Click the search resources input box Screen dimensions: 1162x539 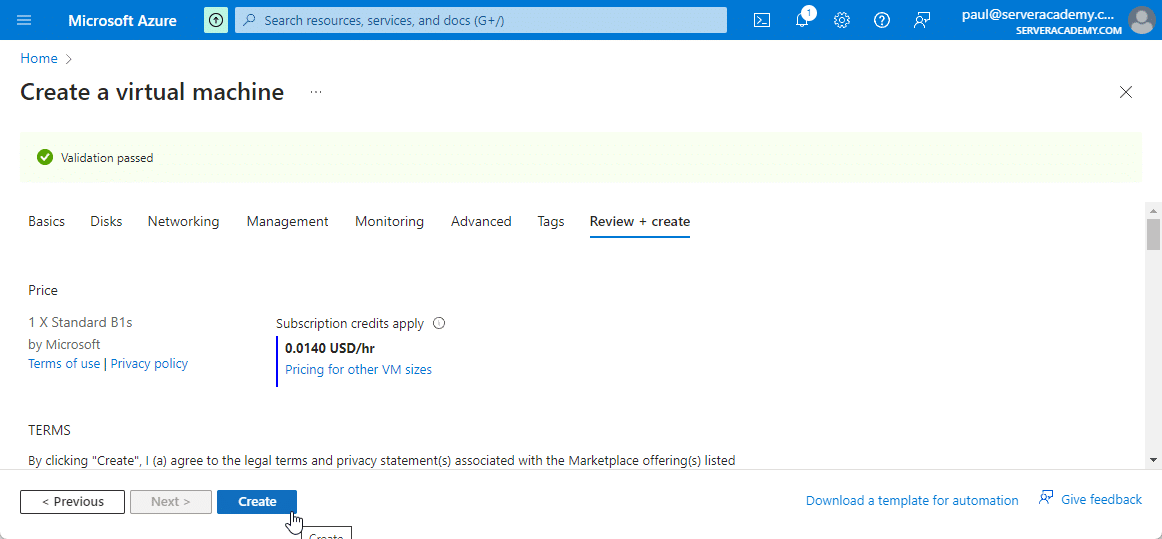click(x=480, y=20)
